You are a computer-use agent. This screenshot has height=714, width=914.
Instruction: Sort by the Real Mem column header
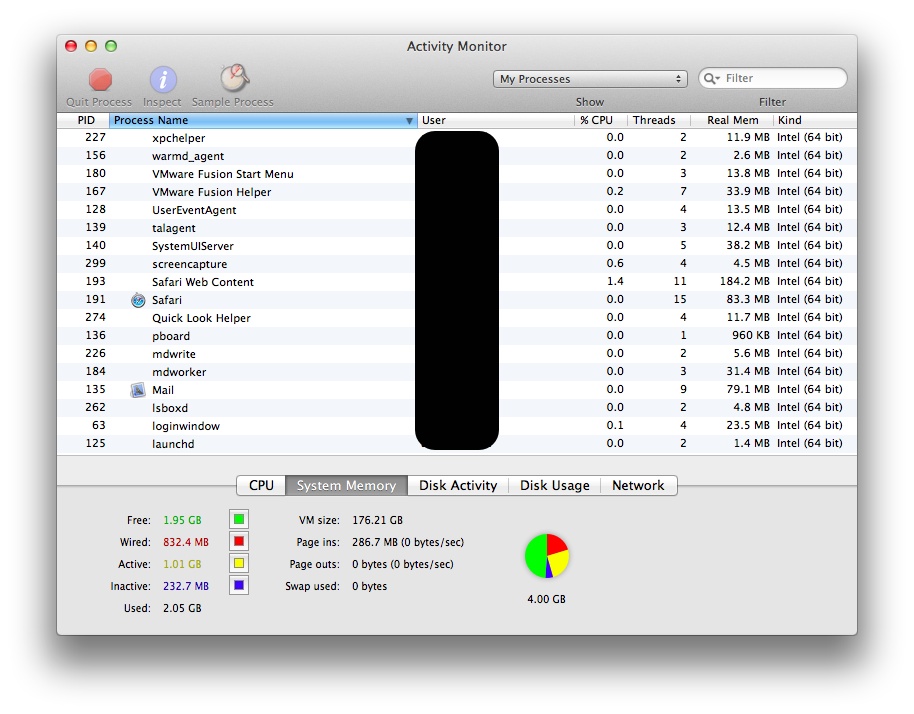point(732,120)
